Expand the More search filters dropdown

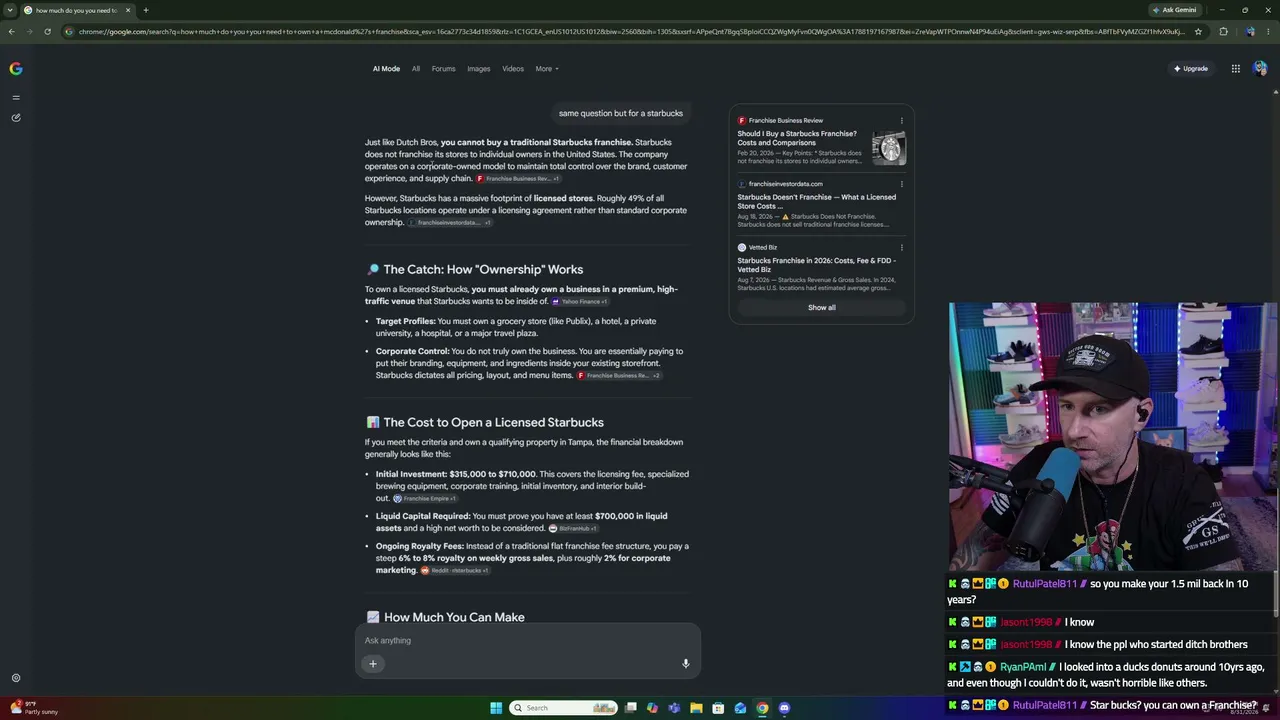click(547, 69)
